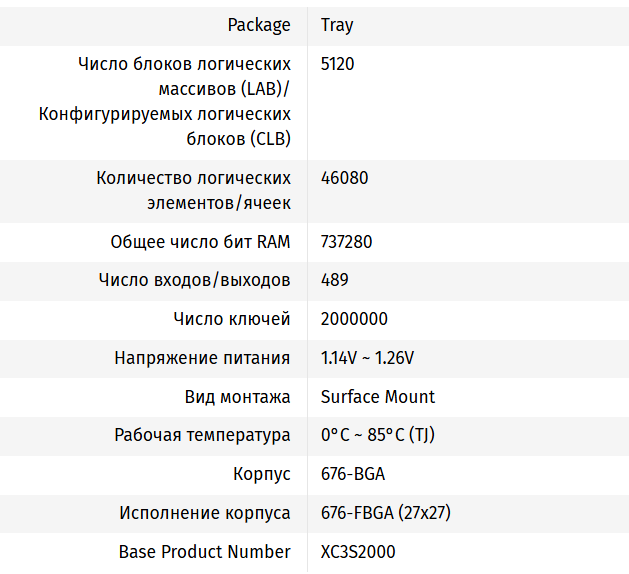This screenshot has width=629, height=574.
Task: Click the '676-BGA' case value
Action: point(353,474)
